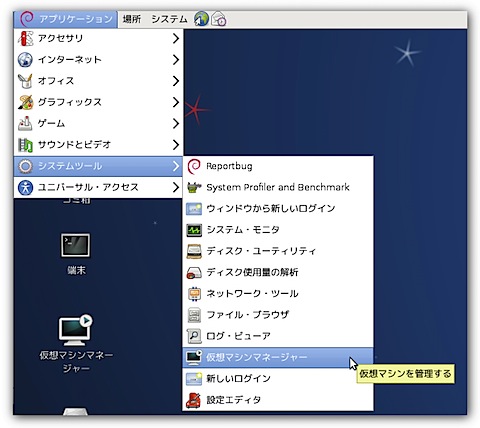Choose System Profiler and Benchmark text

click(x=278, y=187)
